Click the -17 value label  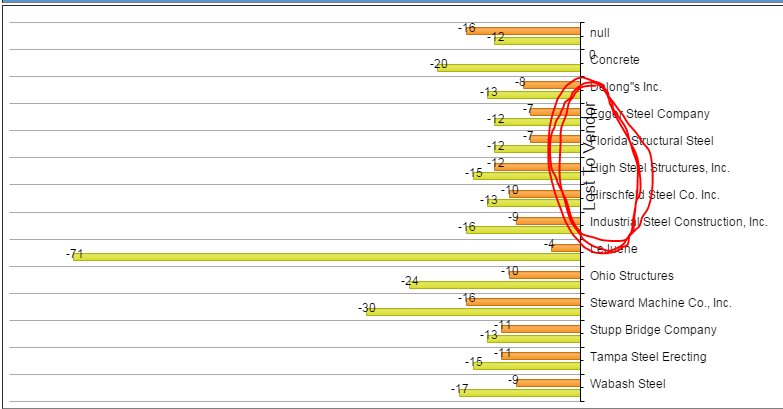tap(460, 389)
